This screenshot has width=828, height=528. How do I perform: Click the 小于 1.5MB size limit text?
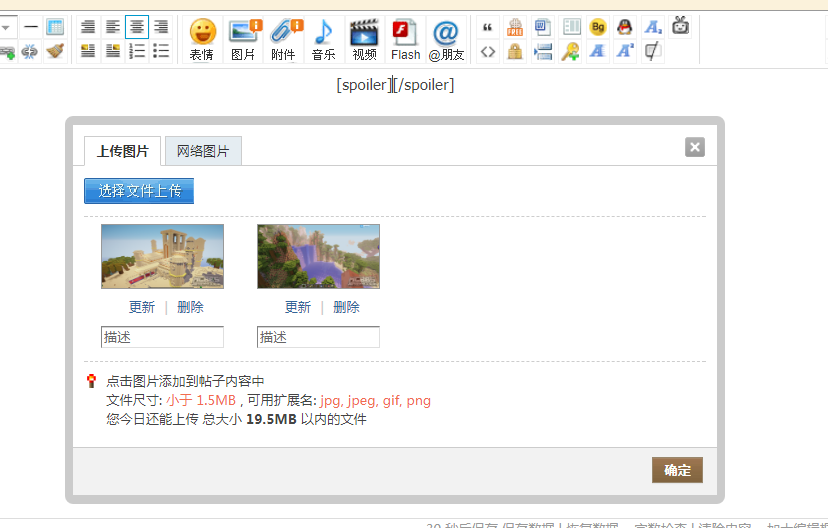coord(201,400)
